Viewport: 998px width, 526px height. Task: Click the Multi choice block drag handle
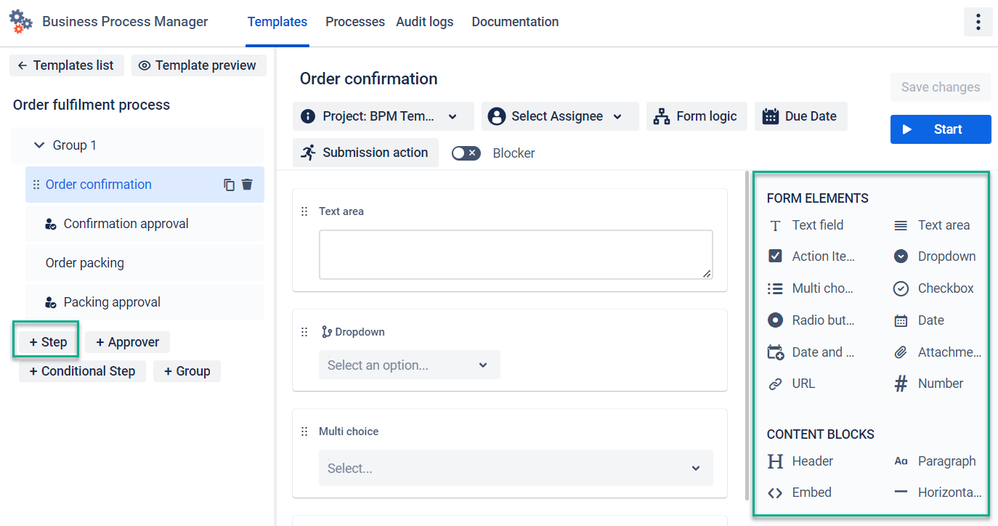(x=304, y=431)
